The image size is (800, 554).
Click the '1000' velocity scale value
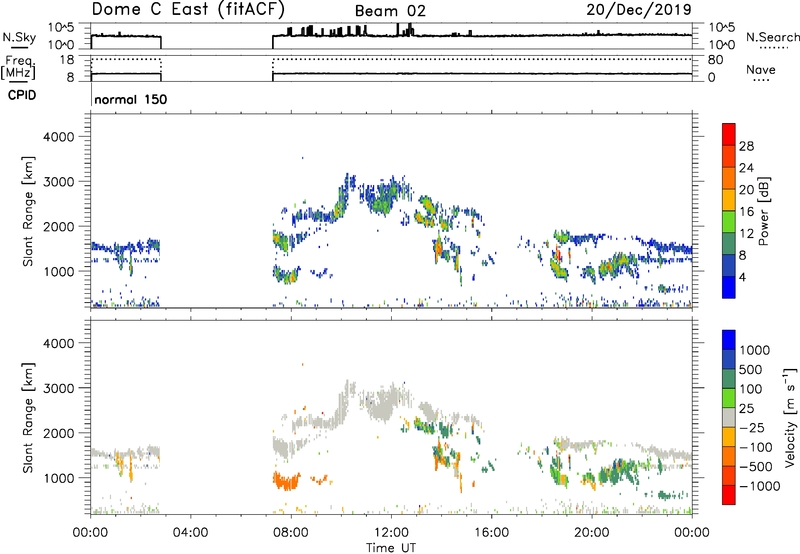[x=755, y=350]
